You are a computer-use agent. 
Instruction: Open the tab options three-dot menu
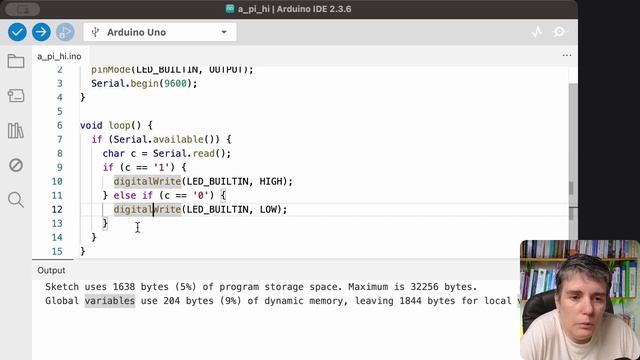coord(567,55)
